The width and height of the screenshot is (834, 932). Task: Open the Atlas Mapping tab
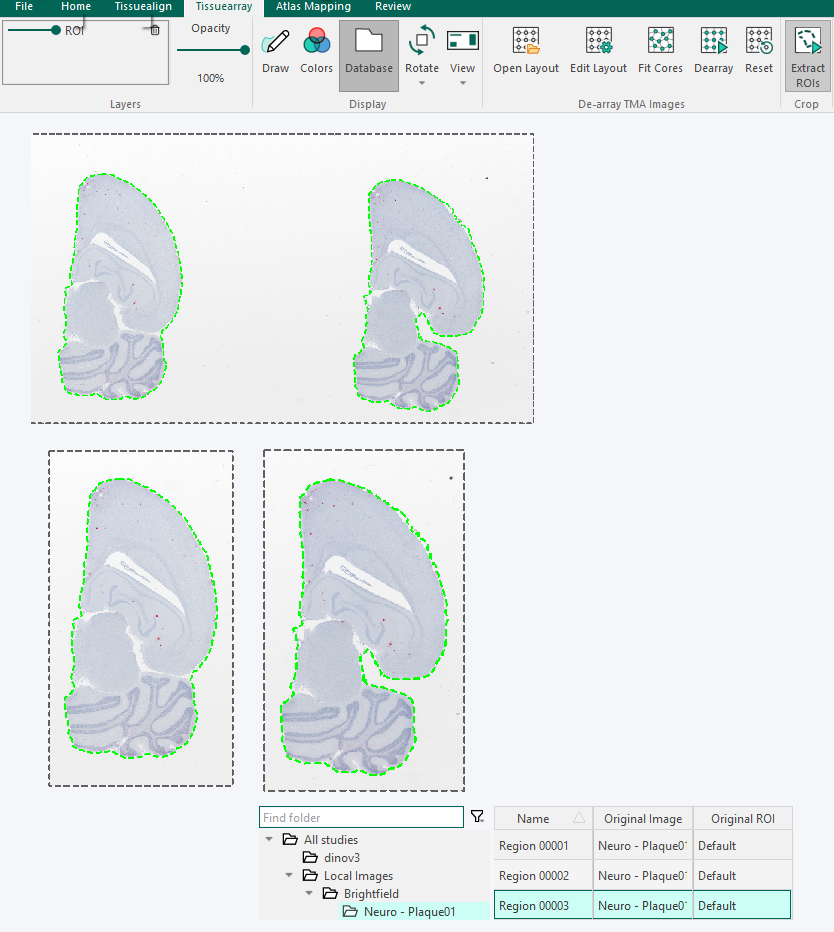pos(313,7)
